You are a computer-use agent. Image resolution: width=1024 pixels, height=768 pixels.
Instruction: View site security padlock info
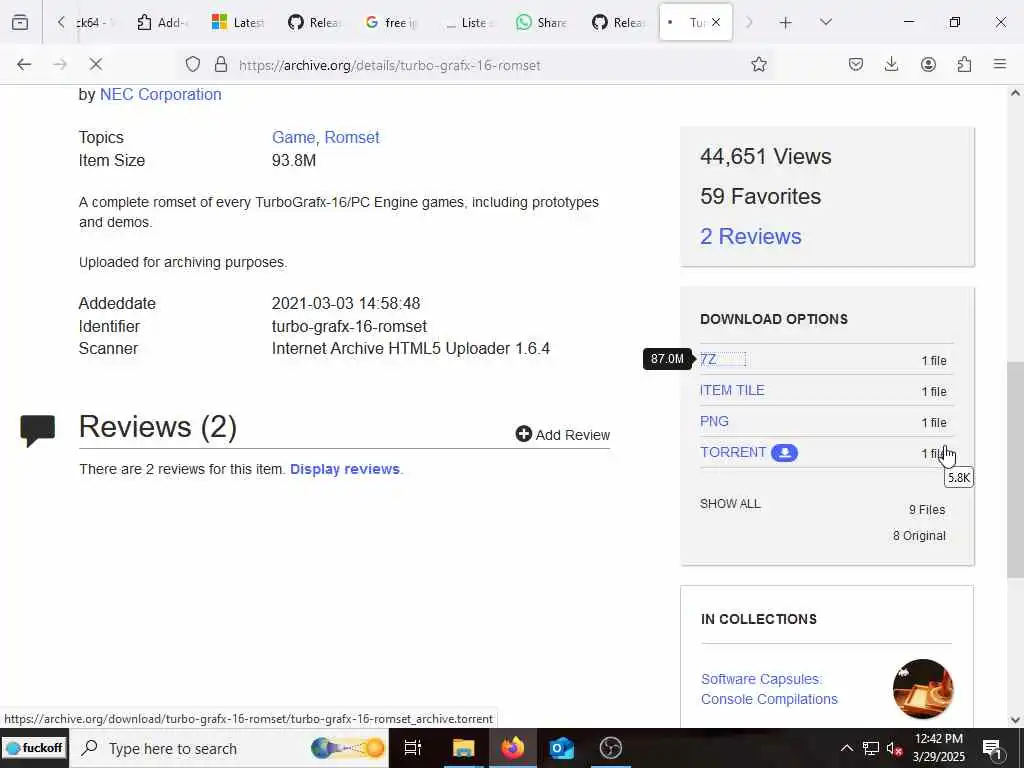coord(221,64)
